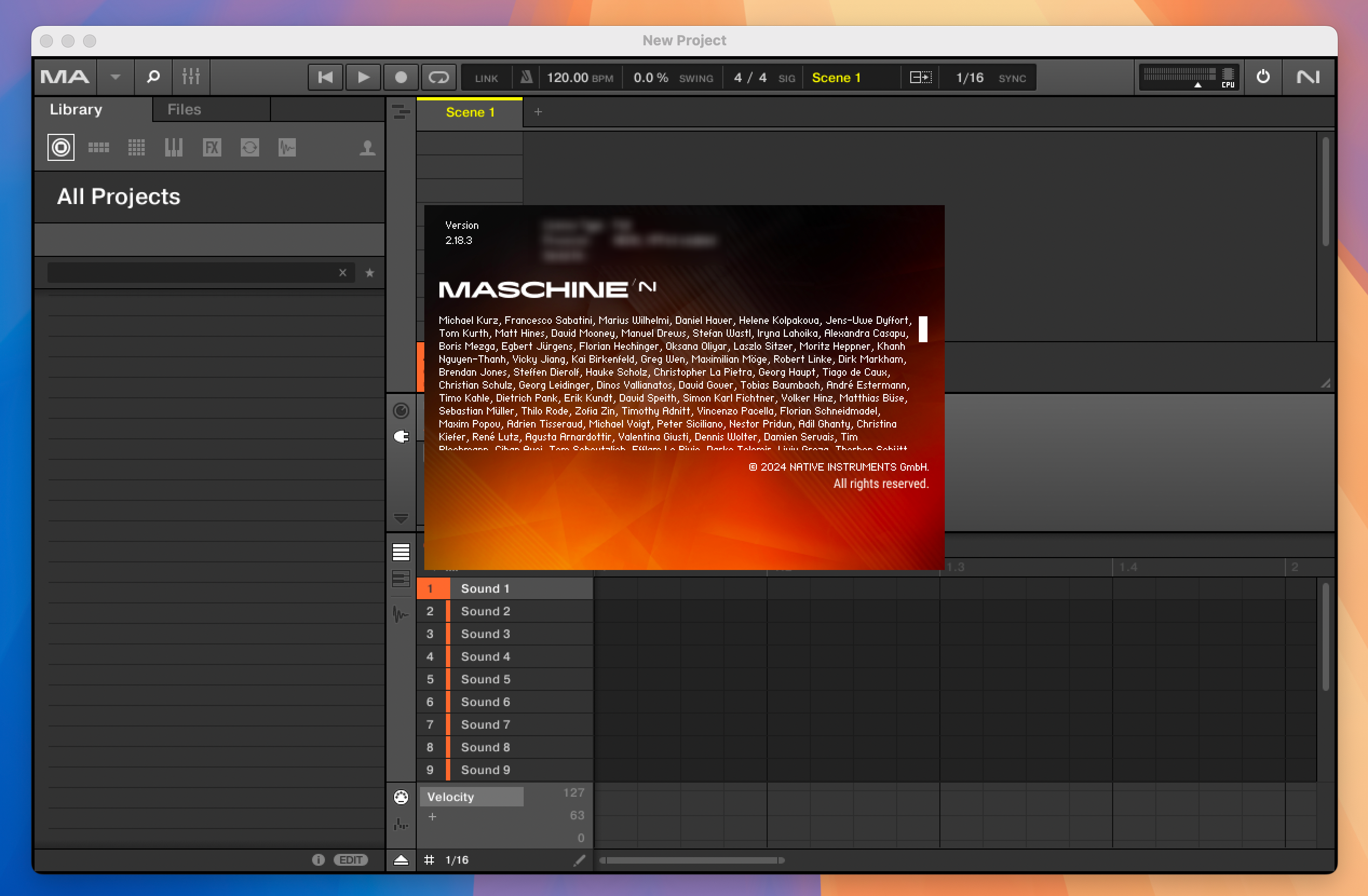Select the Sound 7 slot
This screenshot has width=1368, height=896.
[505, 724]
